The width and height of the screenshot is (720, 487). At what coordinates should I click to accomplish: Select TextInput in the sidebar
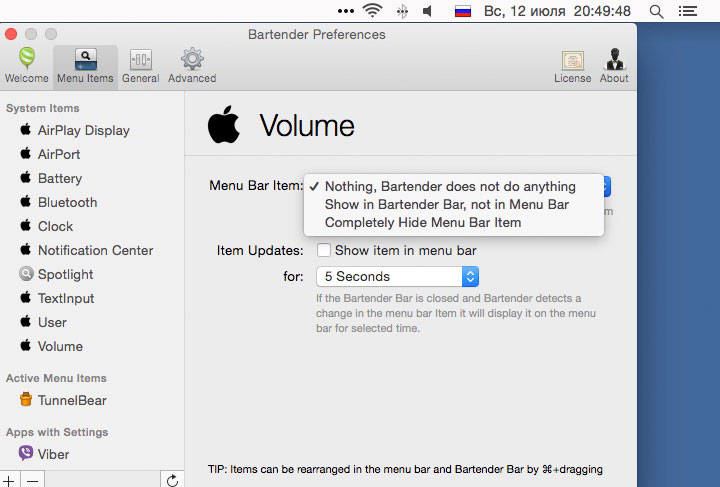coord(57,298)
